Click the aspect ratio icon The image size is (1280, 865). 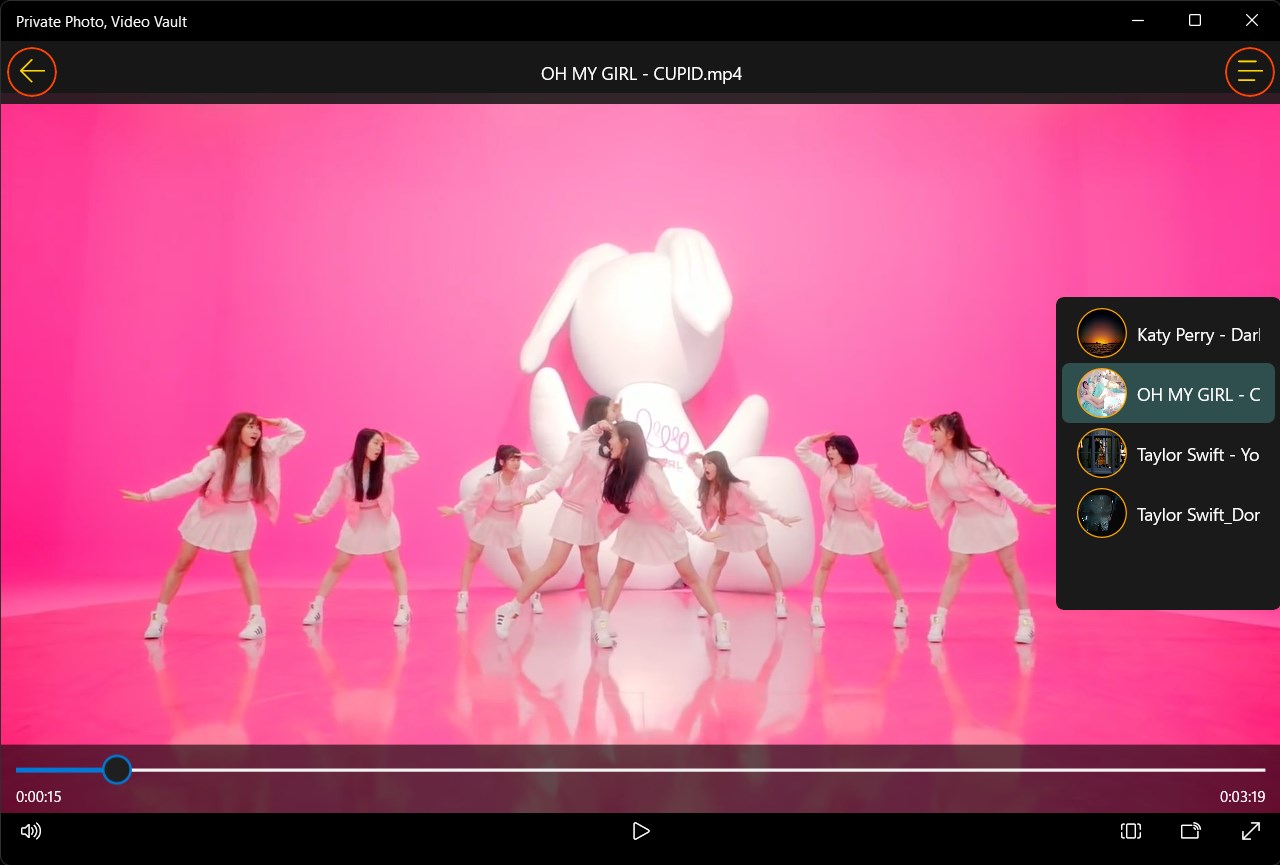coord(1130,831)
